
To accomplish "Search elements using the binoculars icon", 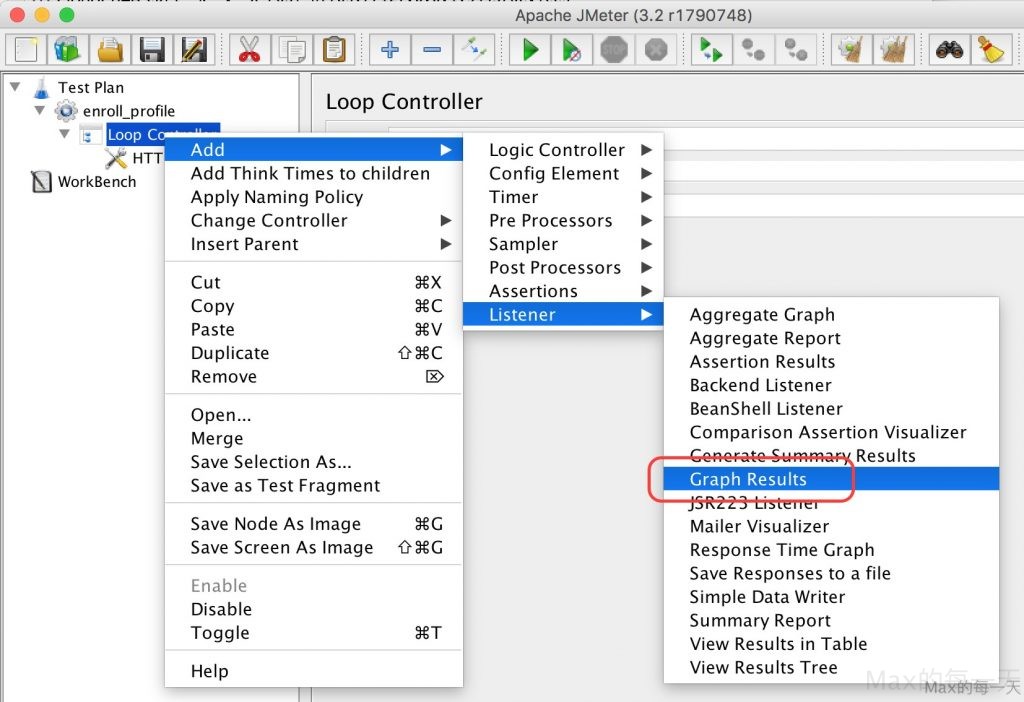I will 948,48.
